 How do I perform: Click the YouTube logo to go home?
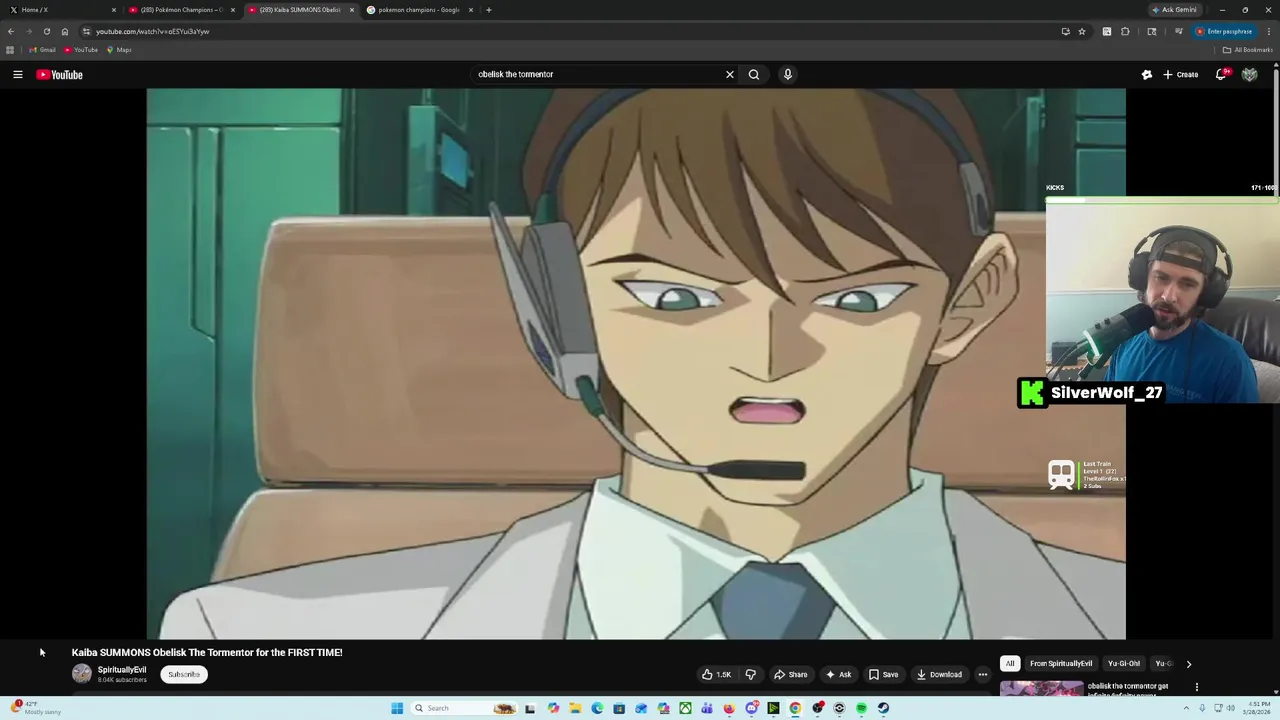click(x=60, y=74)
